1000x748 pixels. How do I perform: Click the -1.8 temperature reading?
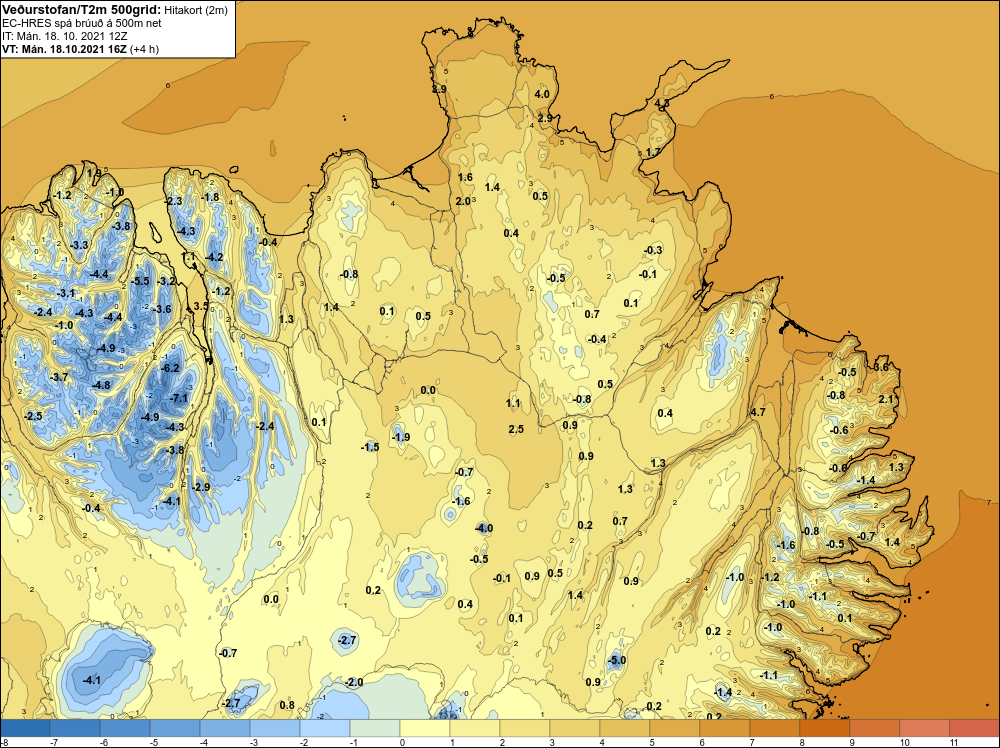click(210, 197)
